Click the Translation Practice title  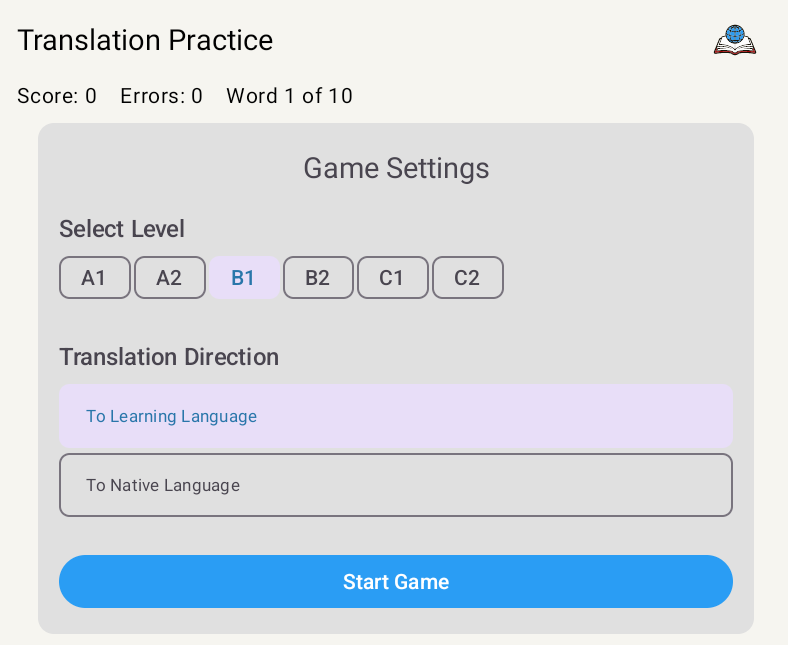145,40
